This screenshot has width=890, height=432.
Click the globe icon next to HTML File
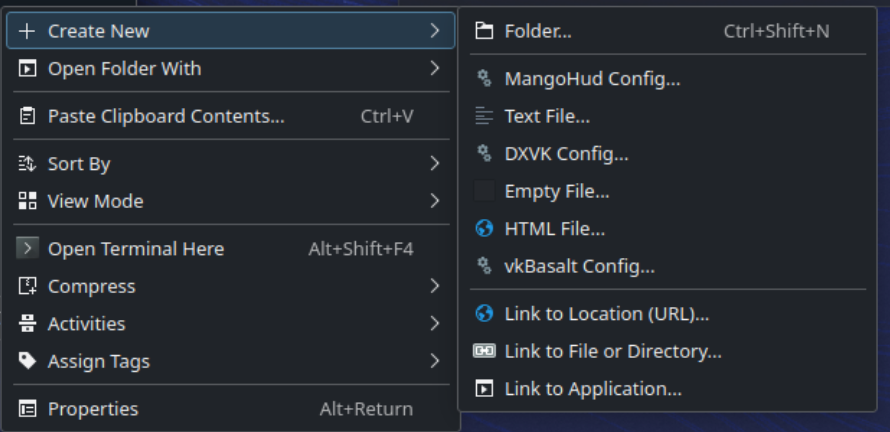(484, 229)
